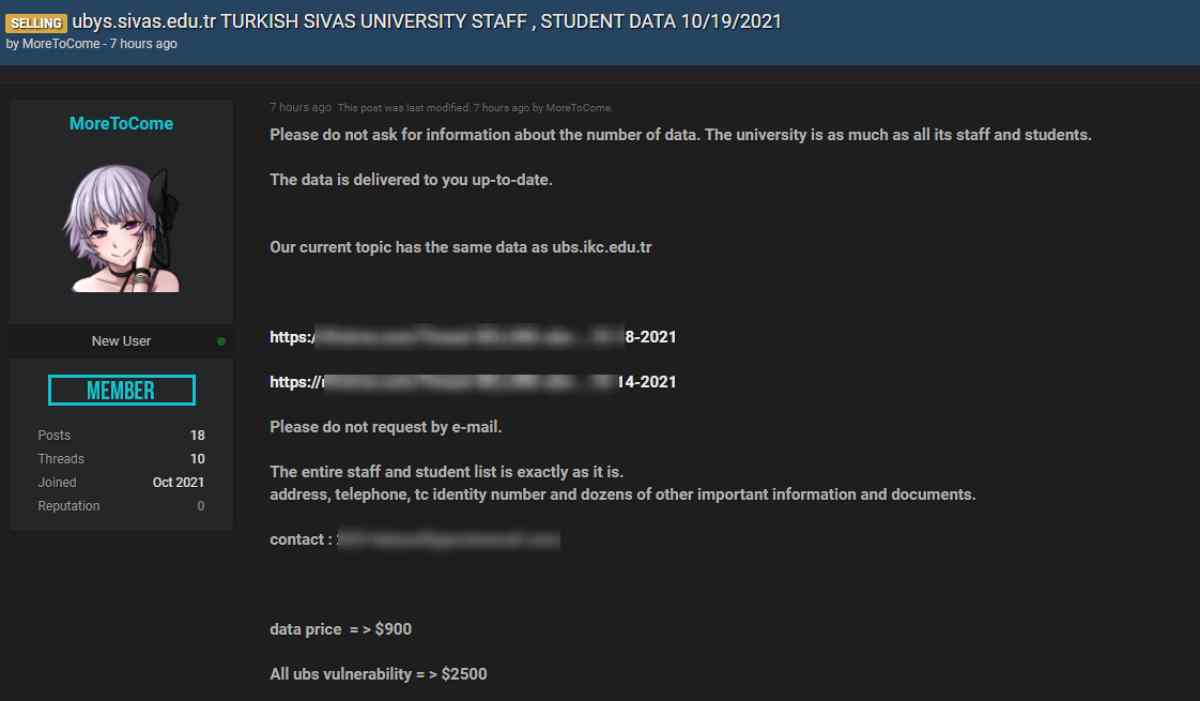Screen dimensions: 1200x701
Task: Open MoreToCome's anime avatar image
Action: [121, 228]
